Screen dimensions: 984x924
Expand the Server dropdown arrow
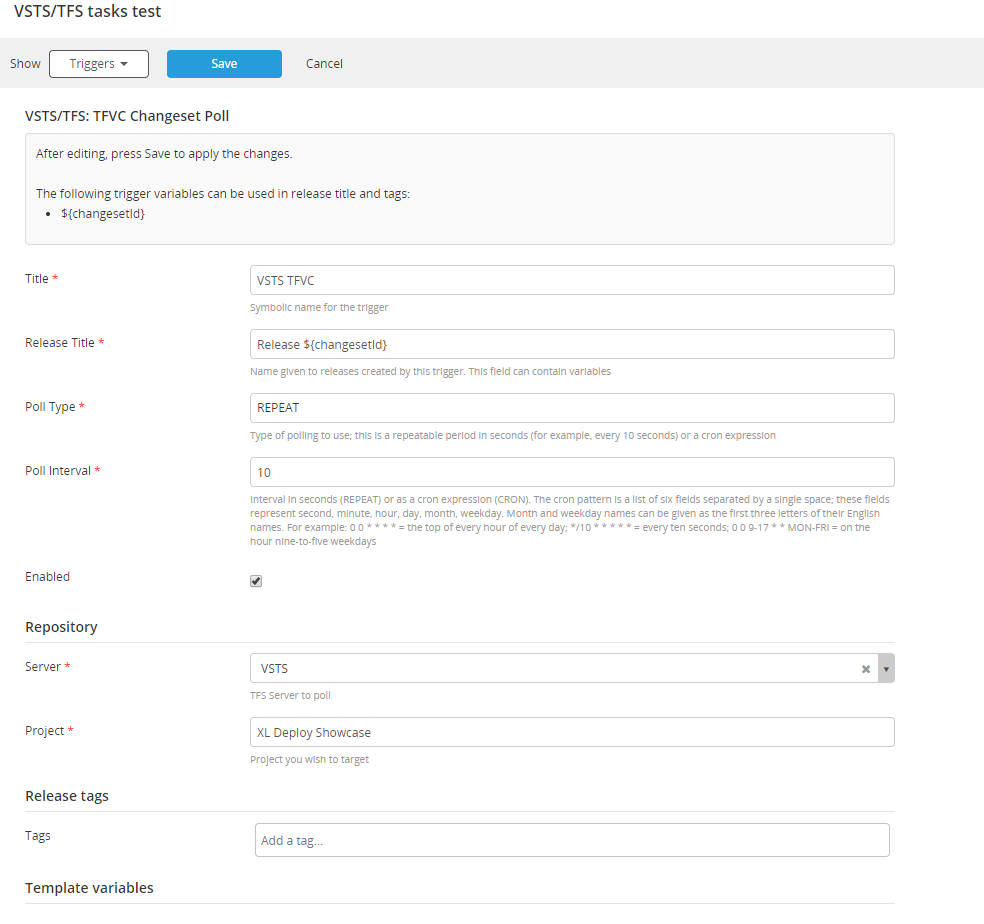pyautogui.click(x=886, y=669)
